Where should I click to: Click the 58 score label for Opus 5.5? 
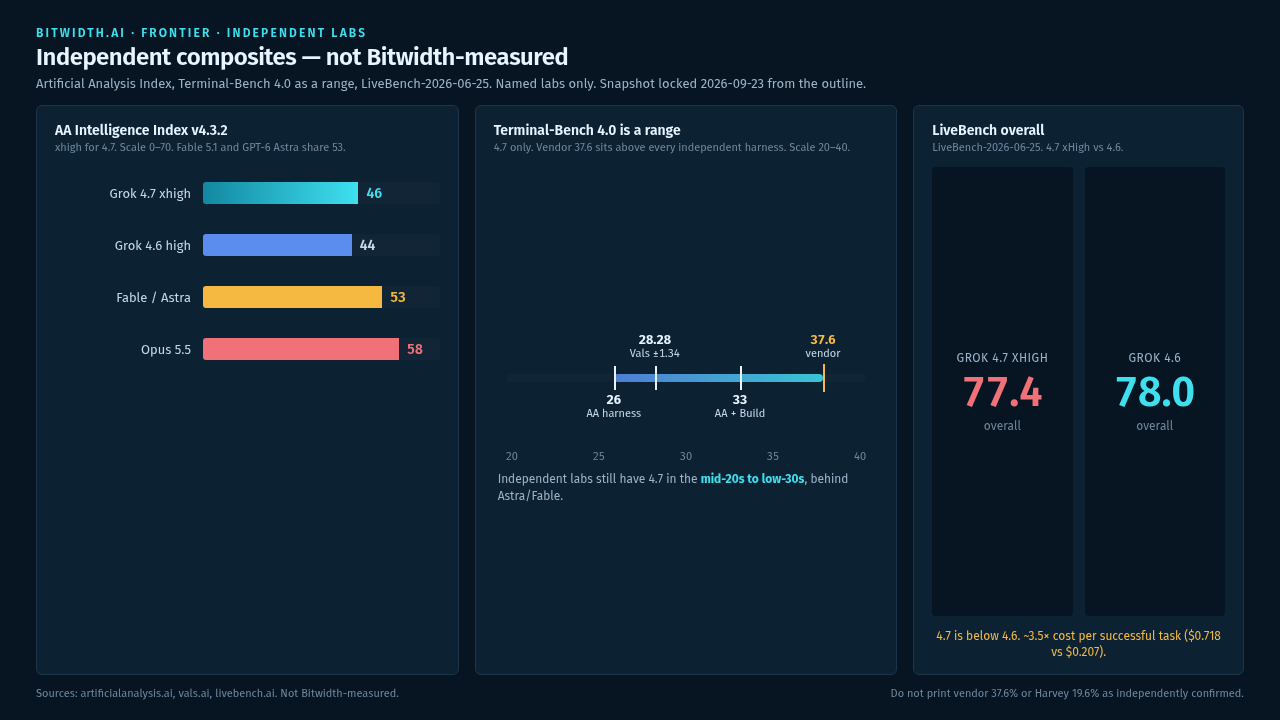pyautogui.click(x=415, y=349)
